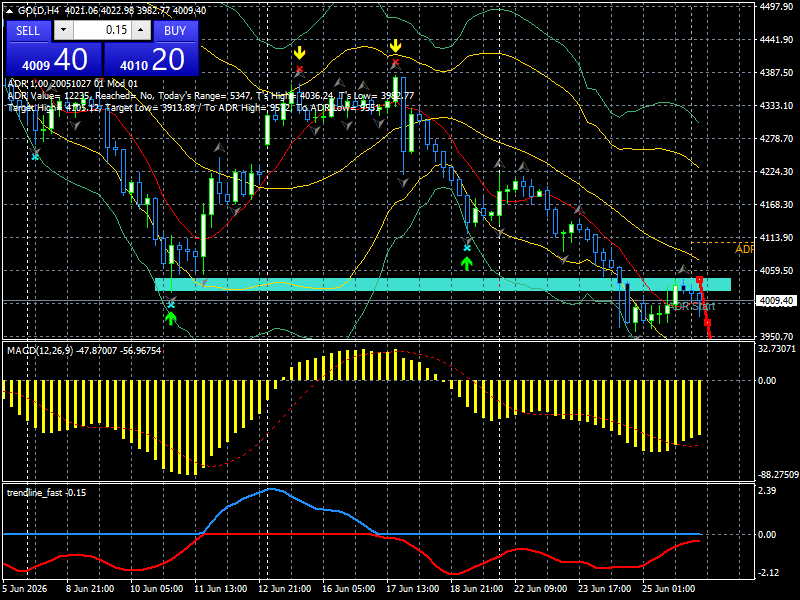The image size is (800, 600).
Task: Grab the lower square handle of the red trendline
Action: (x=707, y=322)
